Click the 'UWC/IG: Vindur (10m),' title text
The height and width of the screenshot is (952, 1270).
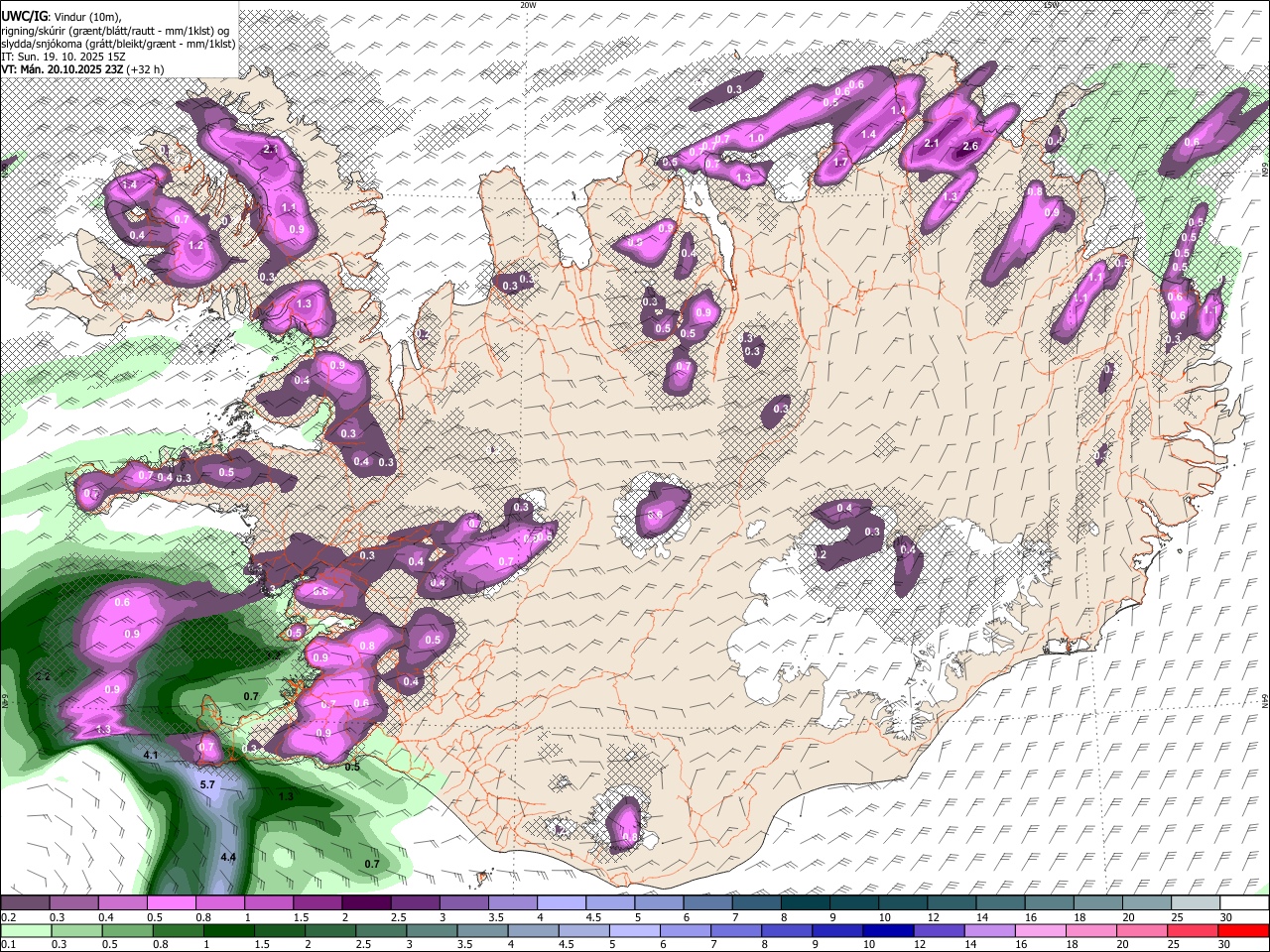pyautogui.click(x=62, y=18)
